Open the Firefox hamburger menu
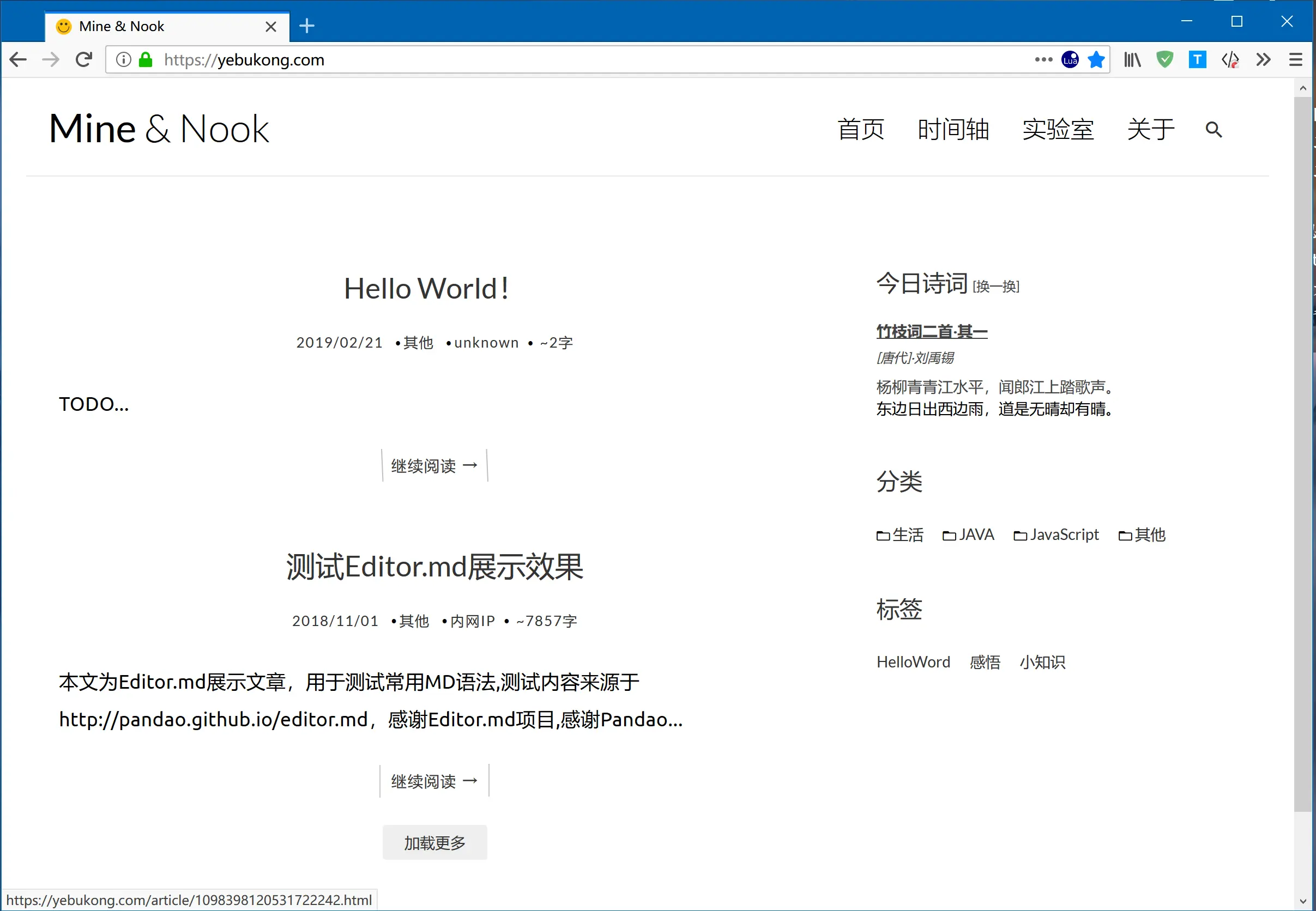Viewport: 1316px width, 911px height. pos(1295,59)
